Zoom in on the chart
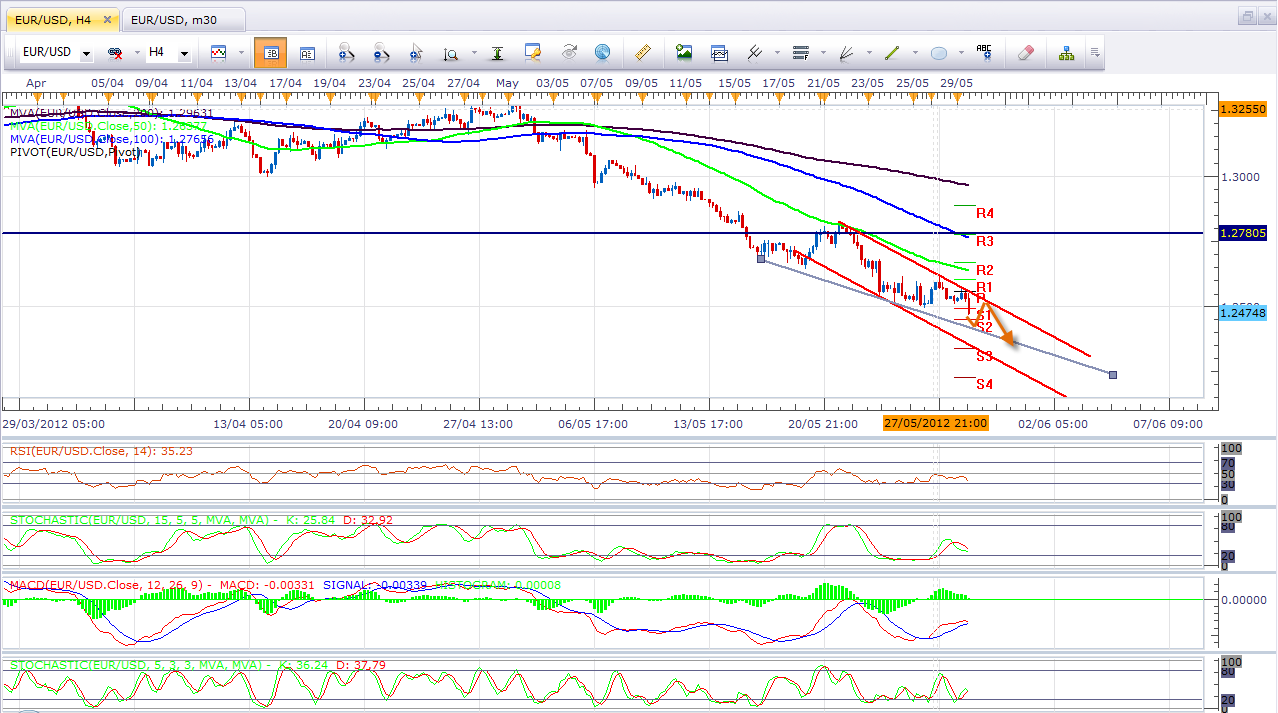The height and width of the screenshot is (713, 1278). pyautogui.click(x=347, y=52)
